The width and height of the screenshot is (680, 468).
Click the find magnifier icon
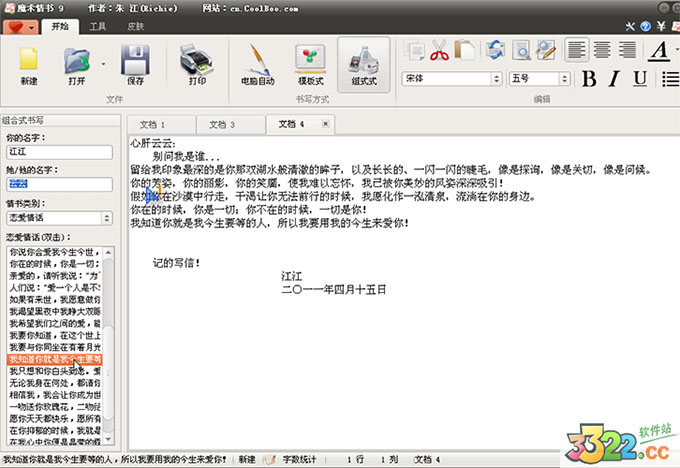[521, 50]
